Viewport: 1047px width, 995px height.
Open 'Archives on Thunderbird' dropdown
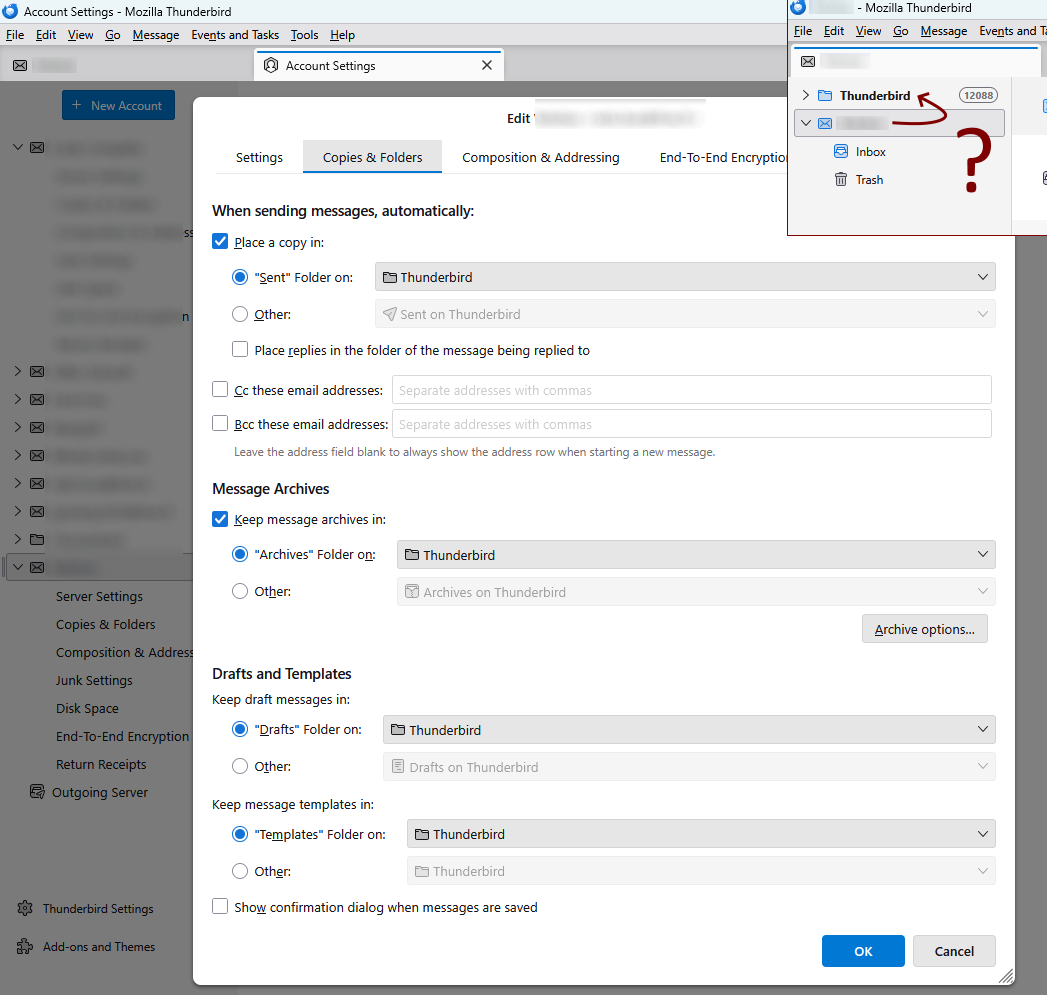pyautogui.click(x=696, y=592)
